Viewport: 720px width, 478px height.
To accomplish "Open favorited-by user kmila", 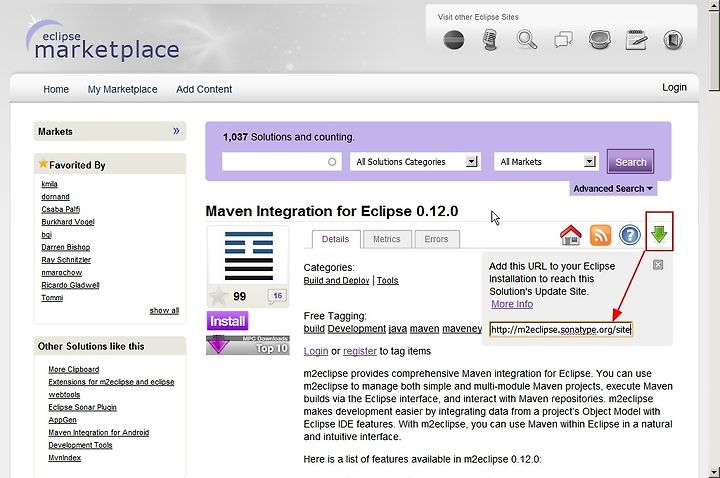I will coord(50,184).
